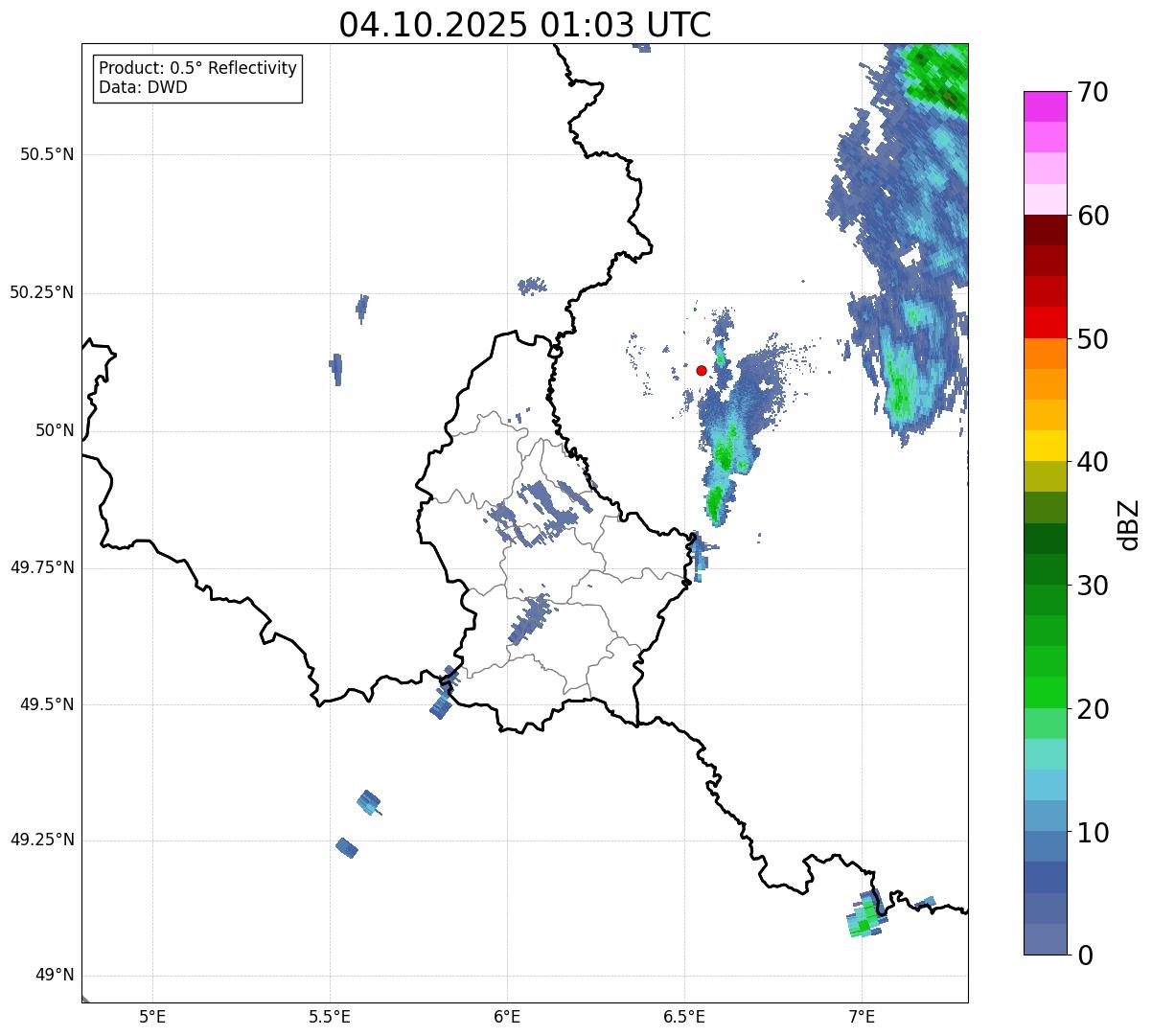Click the "5.5°E" longitude label
Screen dimensions: 1152x1036
(330, 1016)
